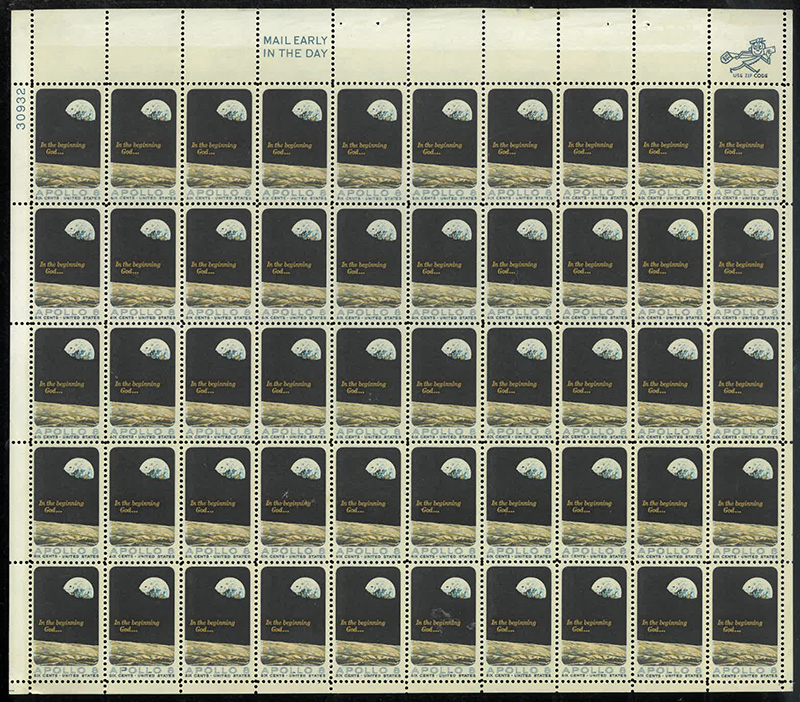Pick the stamp beside plate number 30932

(68, 144)
